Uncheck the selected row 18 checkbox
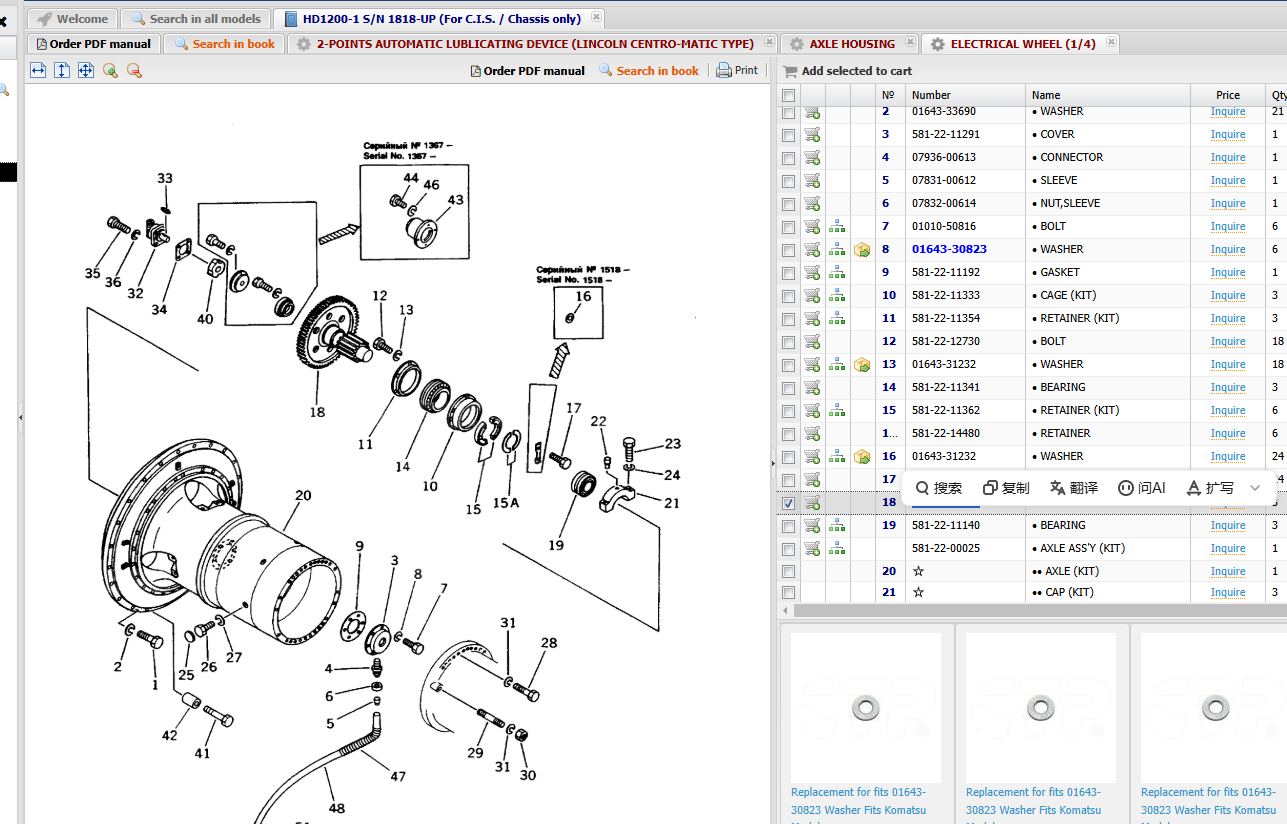Viewport: 1287px width, 824px height. (x=789, y=503)
